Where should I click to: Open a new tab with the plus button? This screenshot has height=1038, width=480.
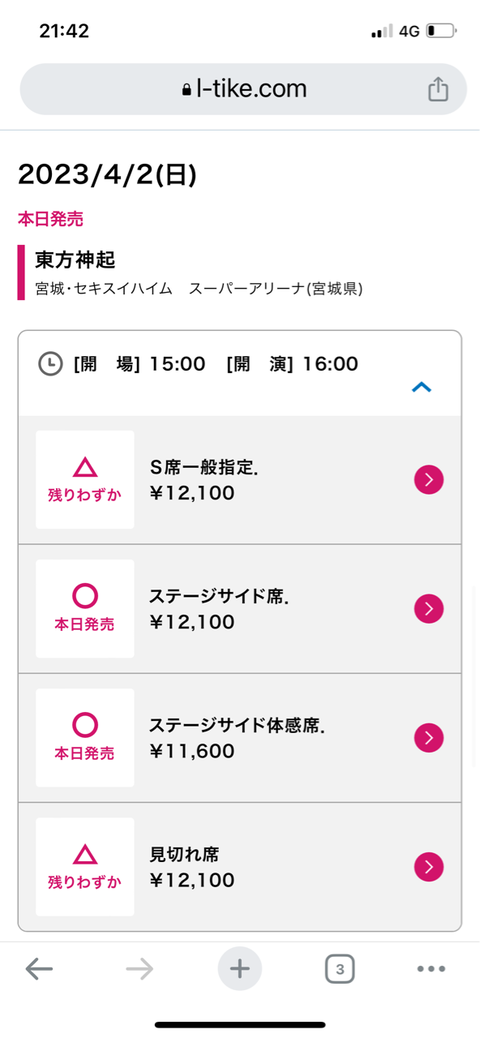240,969
